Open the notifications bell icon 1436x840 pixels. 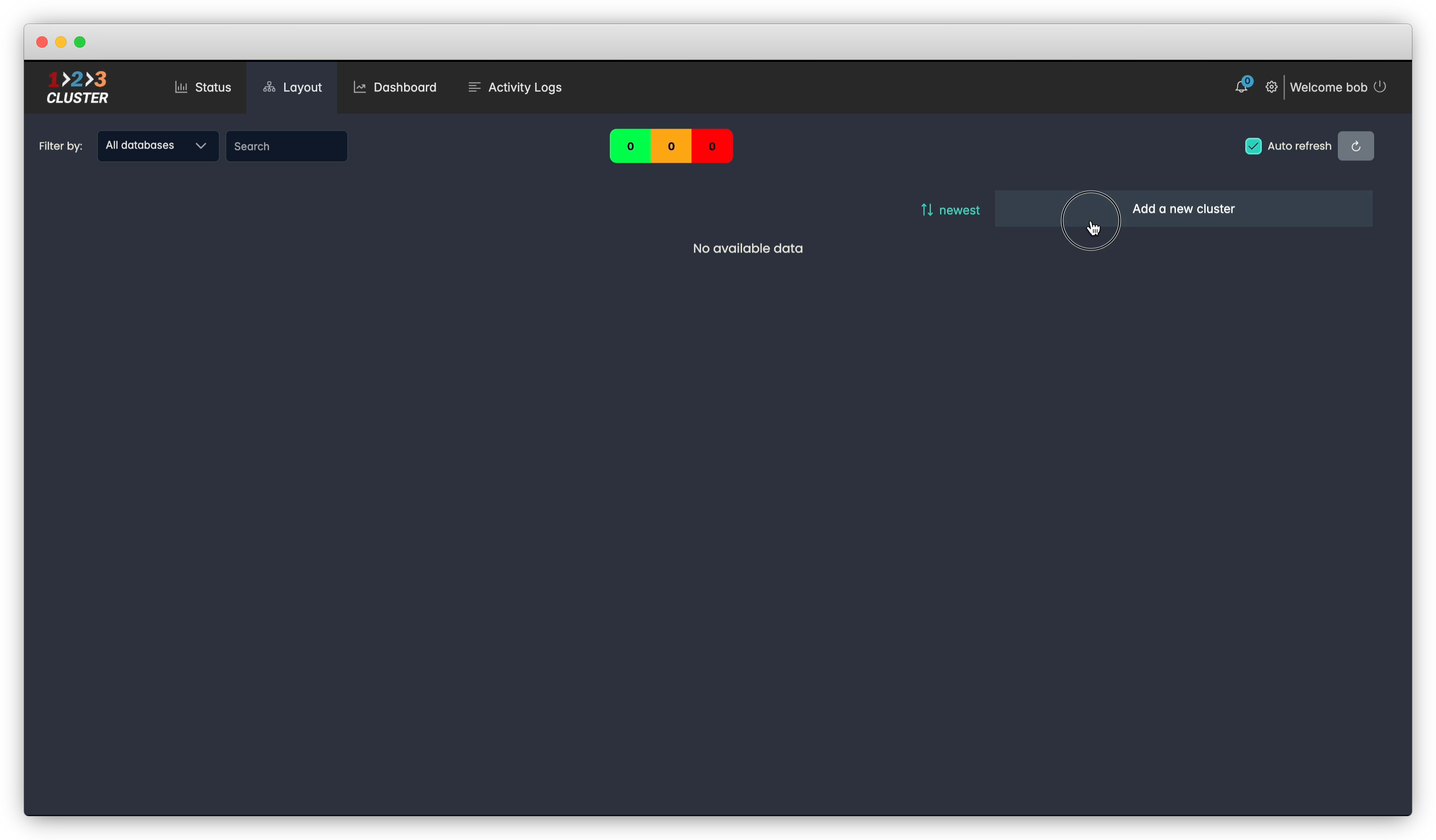[1241, 87]
